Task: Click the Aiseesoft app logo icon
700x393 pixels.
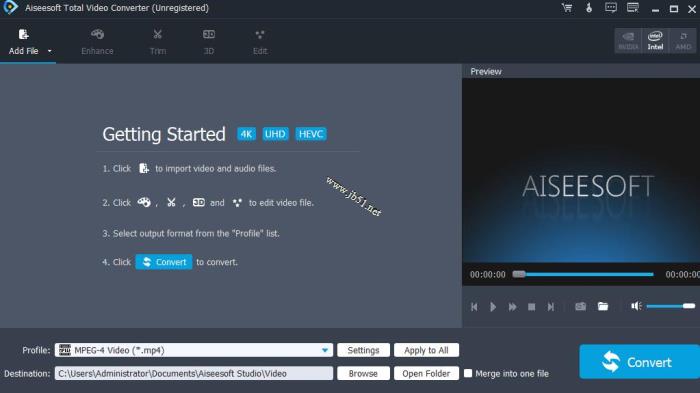Action: tap(10, 7)
